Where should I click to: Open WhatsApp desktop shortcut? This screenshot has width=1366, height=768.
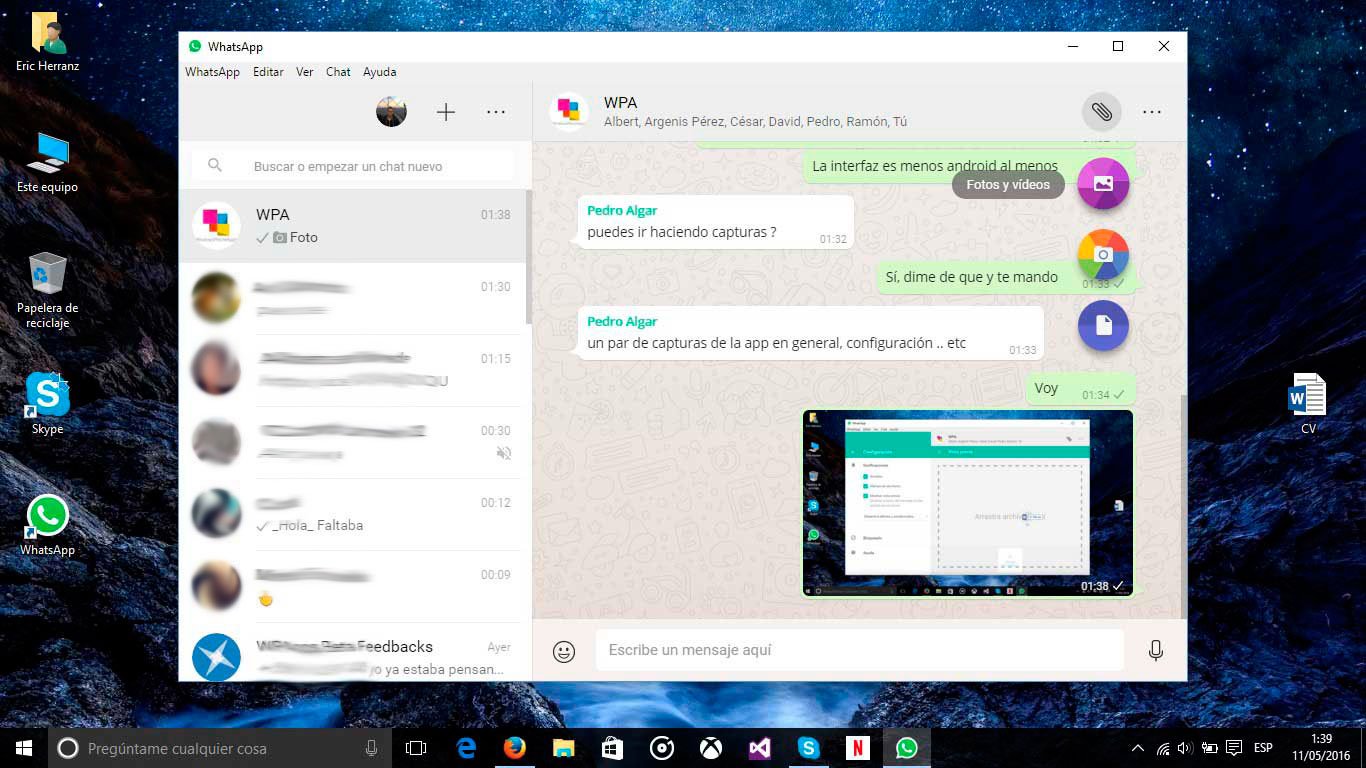pyautogui.click(x=47, y=526)
